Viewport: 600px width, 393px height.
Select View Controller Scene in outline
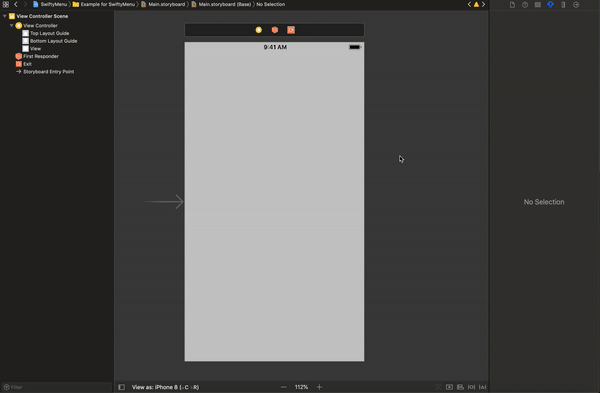click(x=38, y=16)
